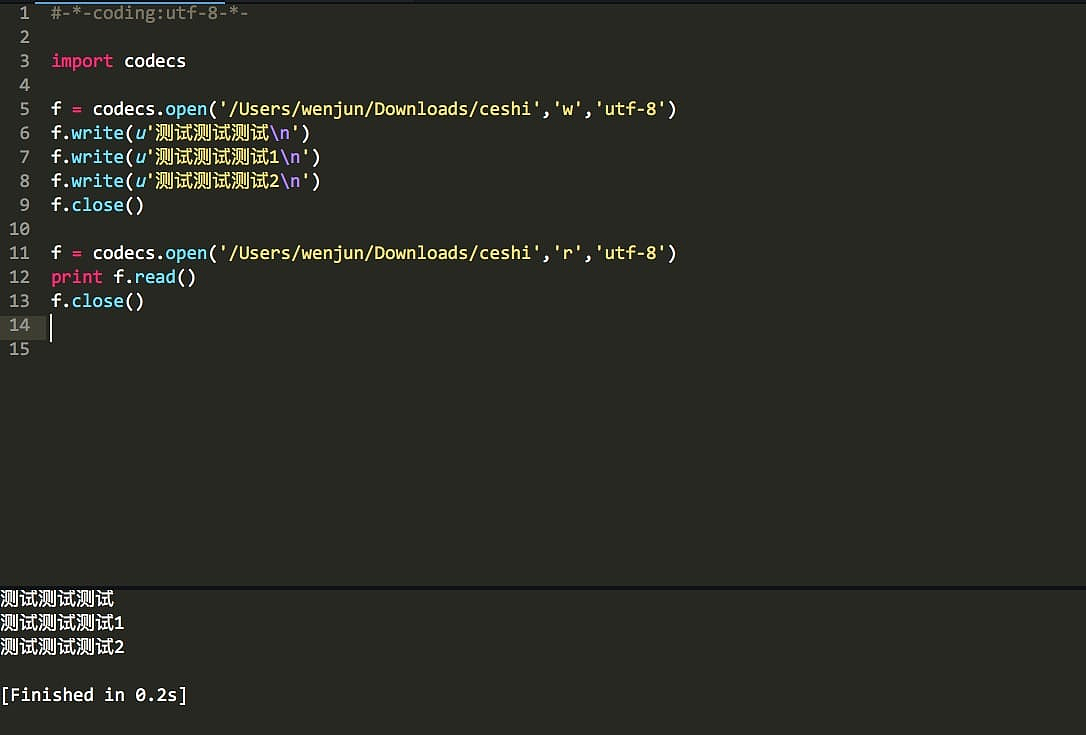The height and width of the screenshot is (735, 1086).
Task: Click the Finished in 0.2s build message
Action: click(x=94, y=695)
